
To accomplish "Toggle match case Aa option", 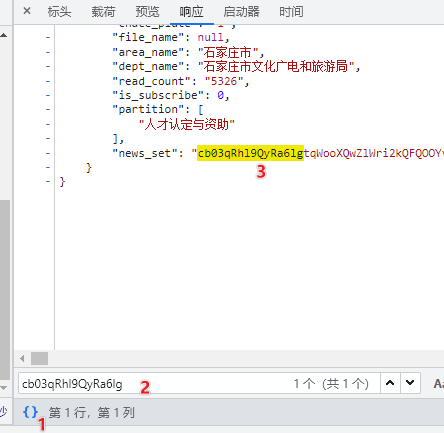I will [x=438, y=384].
